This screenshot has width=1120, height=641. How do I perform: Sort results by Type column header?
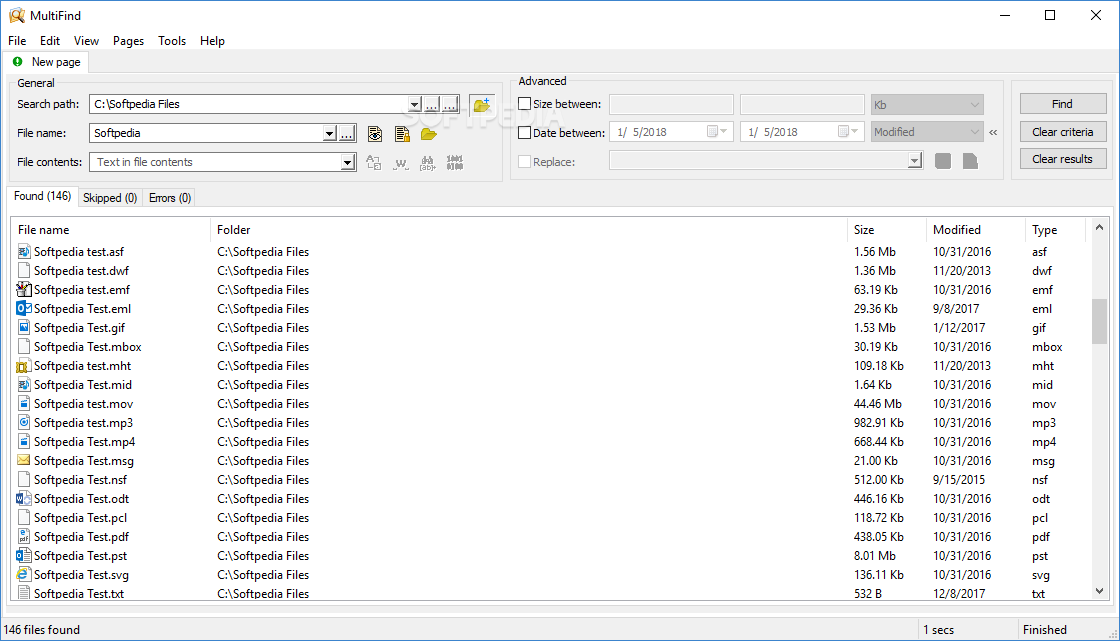click(x=1055, y=230)
